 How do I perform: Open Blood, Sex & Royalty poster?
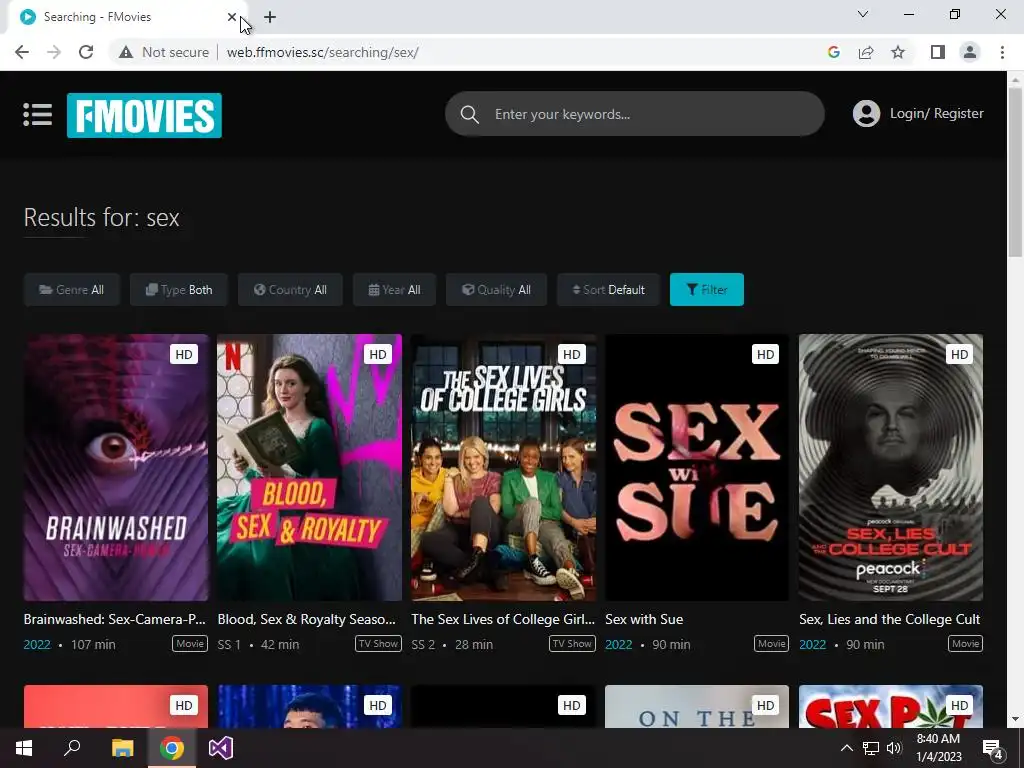(x=310, y=468)
